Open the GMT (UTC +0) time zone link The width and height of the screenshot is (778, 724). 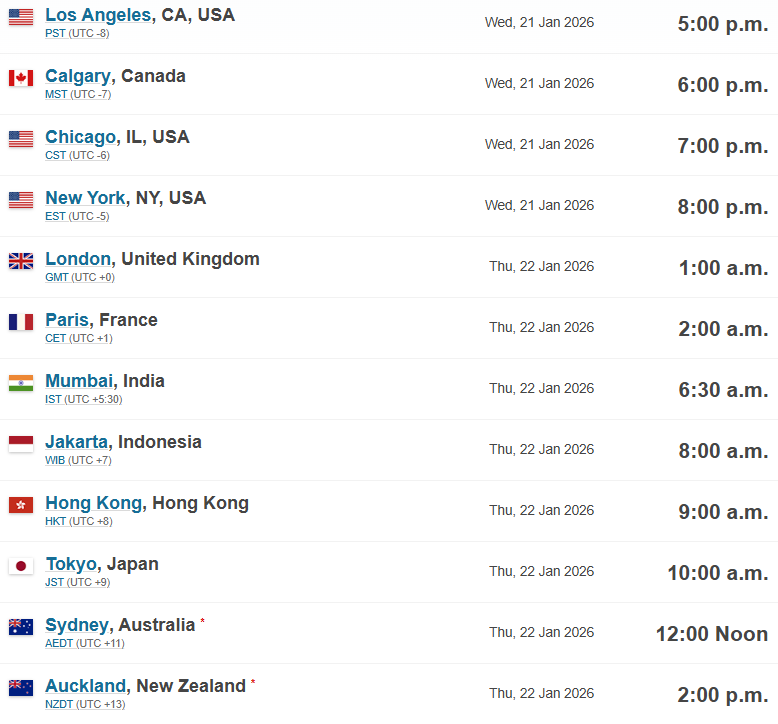point(80,277)
